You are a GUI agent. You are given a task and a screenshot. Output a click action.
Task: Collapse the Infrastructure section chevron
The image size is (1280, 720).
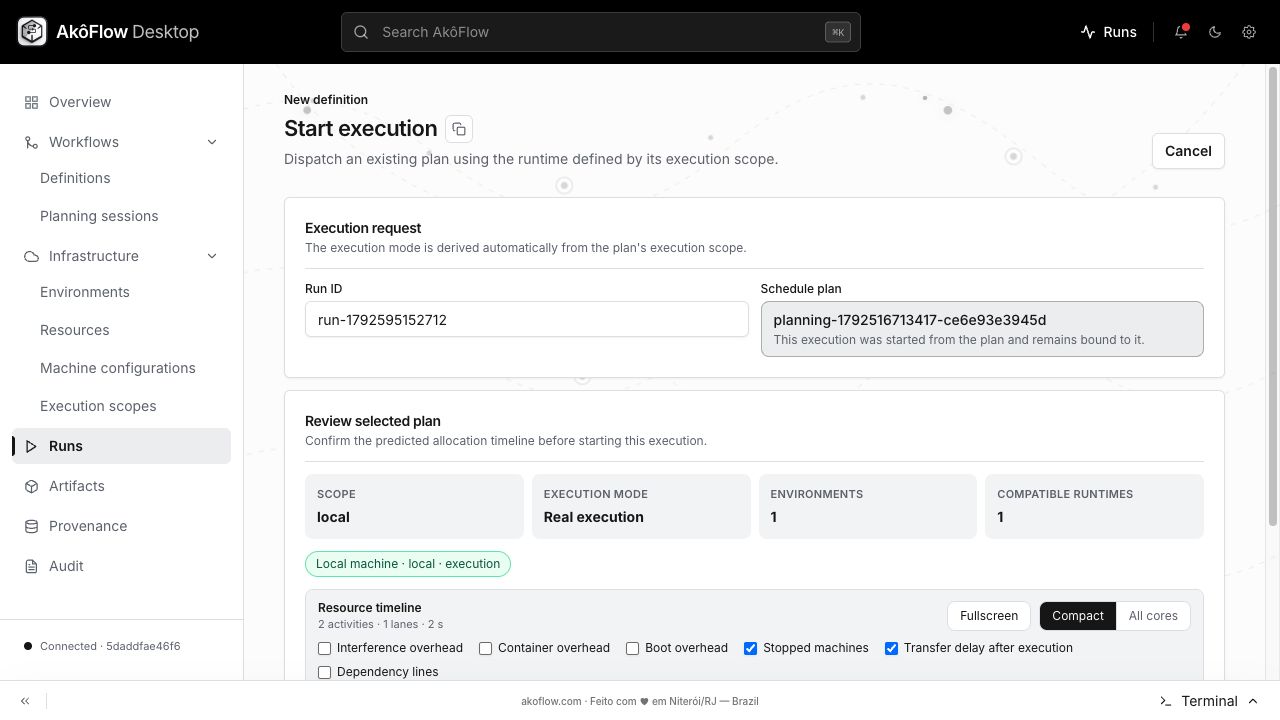pyautogui.click(x=212, y=256)
